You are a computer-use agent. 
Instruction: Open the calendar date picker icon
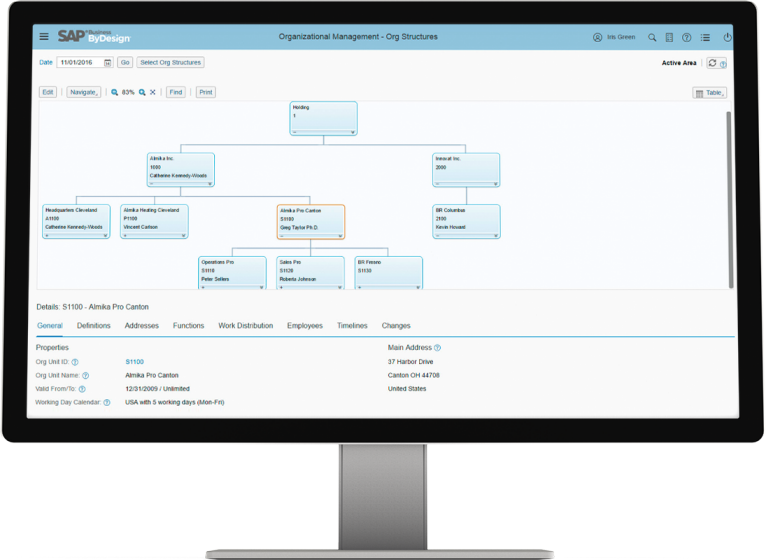[x=108, y=62]
